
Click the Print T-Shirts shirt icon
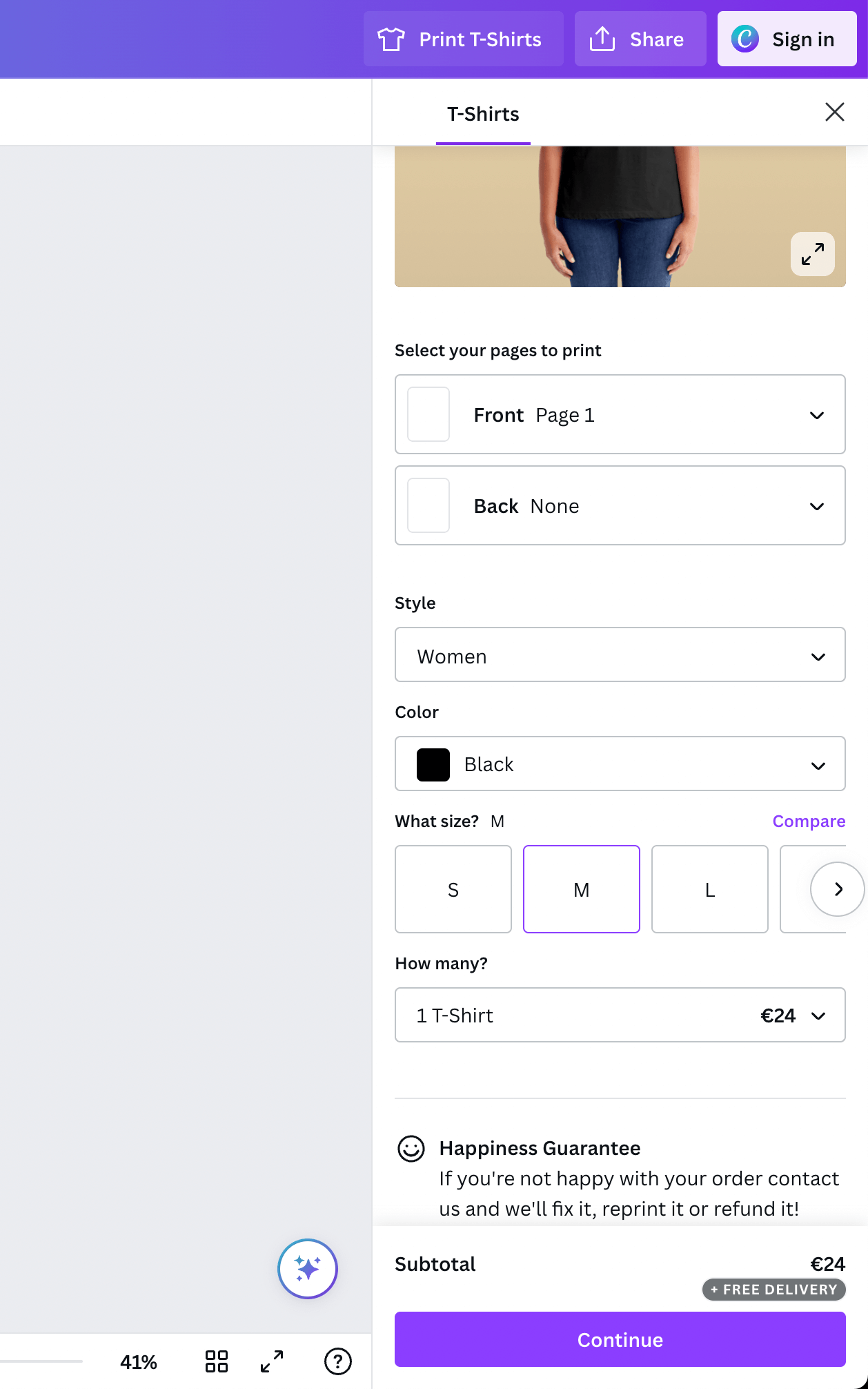point(391,39)
